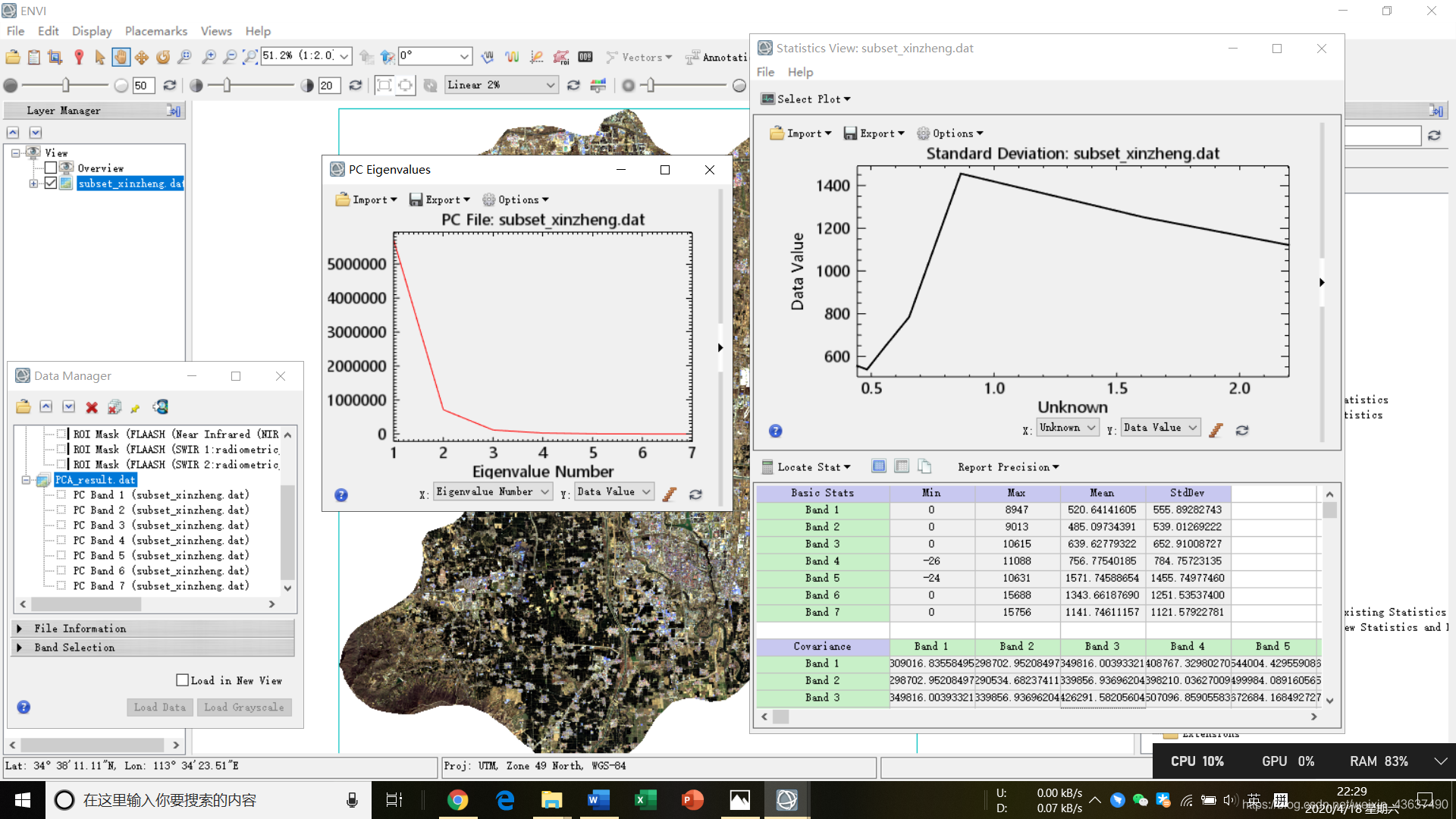Reset the brightness with its refresh icon

tap(169, 85)
